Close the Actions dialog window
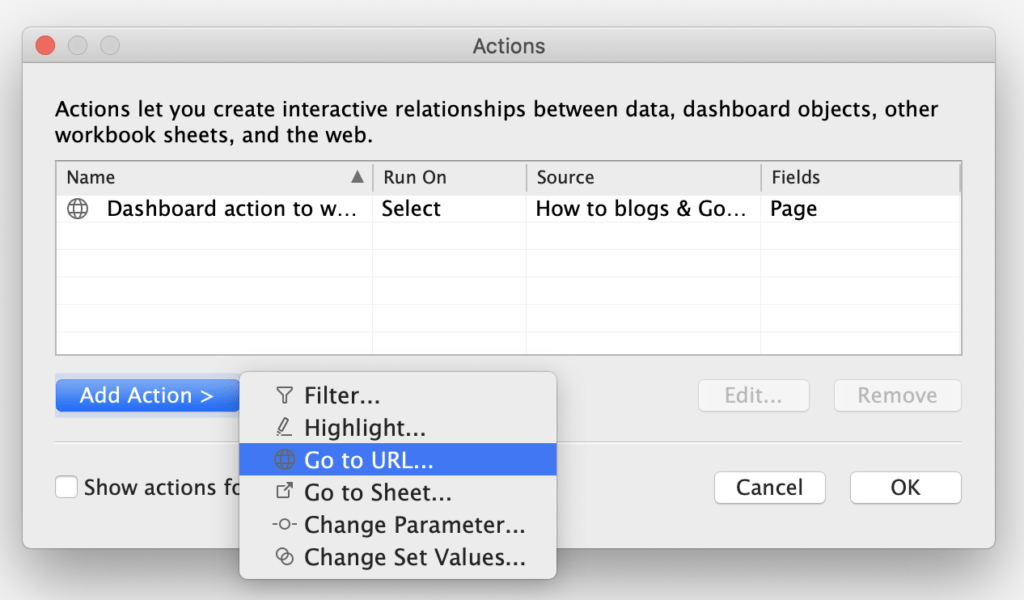Image resolution: width=1024 pixels, height=600 pixels. point(45,46)
